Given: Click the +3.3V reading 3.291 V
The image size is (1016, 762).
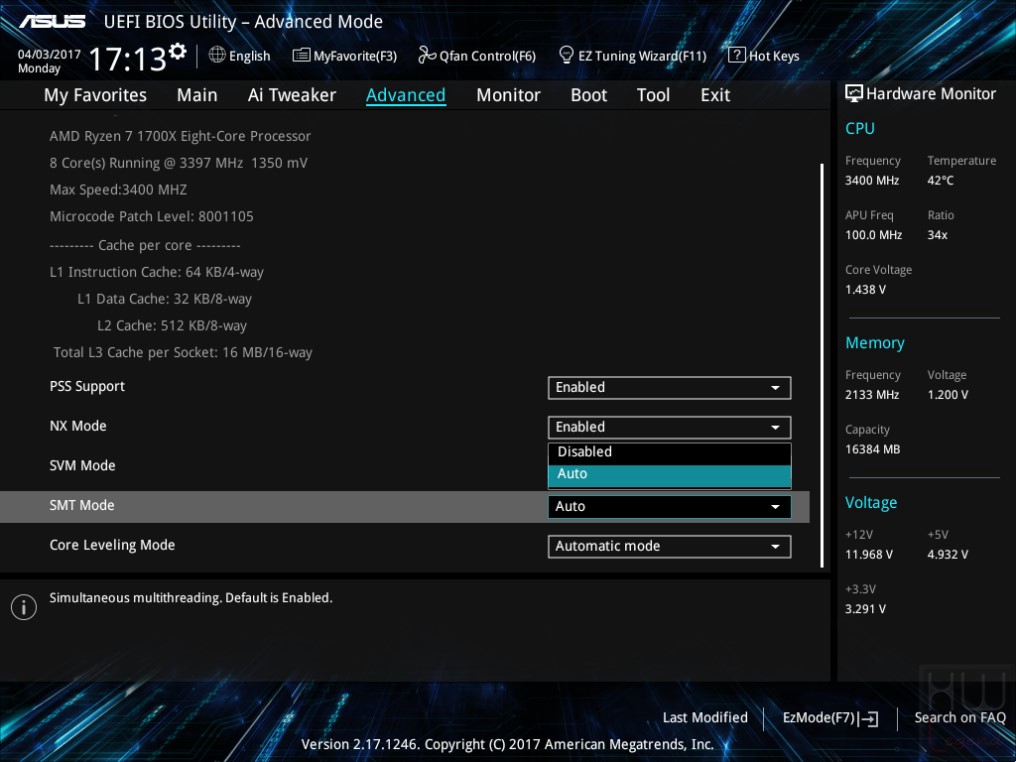Looking at the screenshot, I should pyautogui.click(x=865, y=608).
